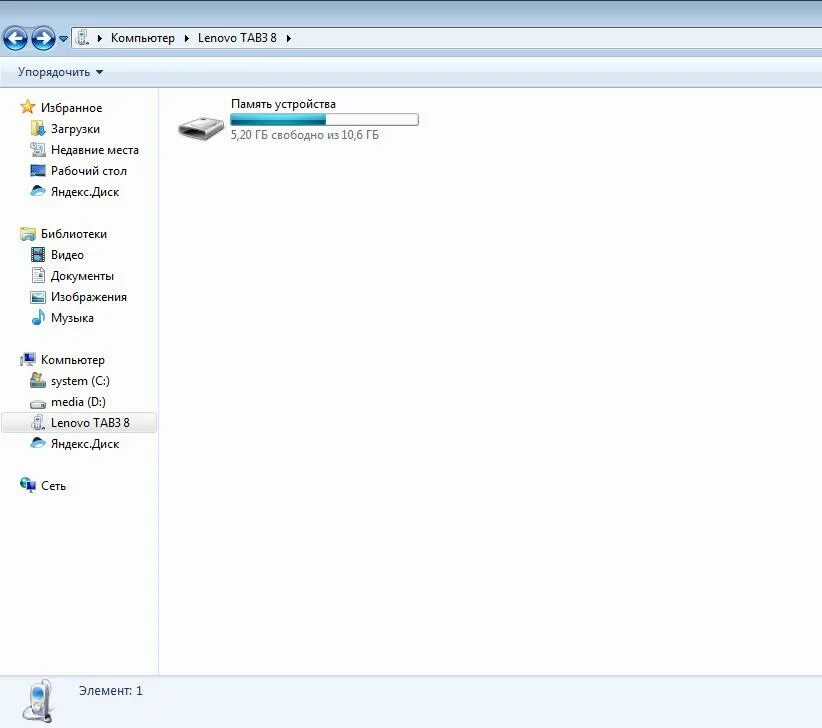Click the Компьютер icon in sidebar

(27, 360)
